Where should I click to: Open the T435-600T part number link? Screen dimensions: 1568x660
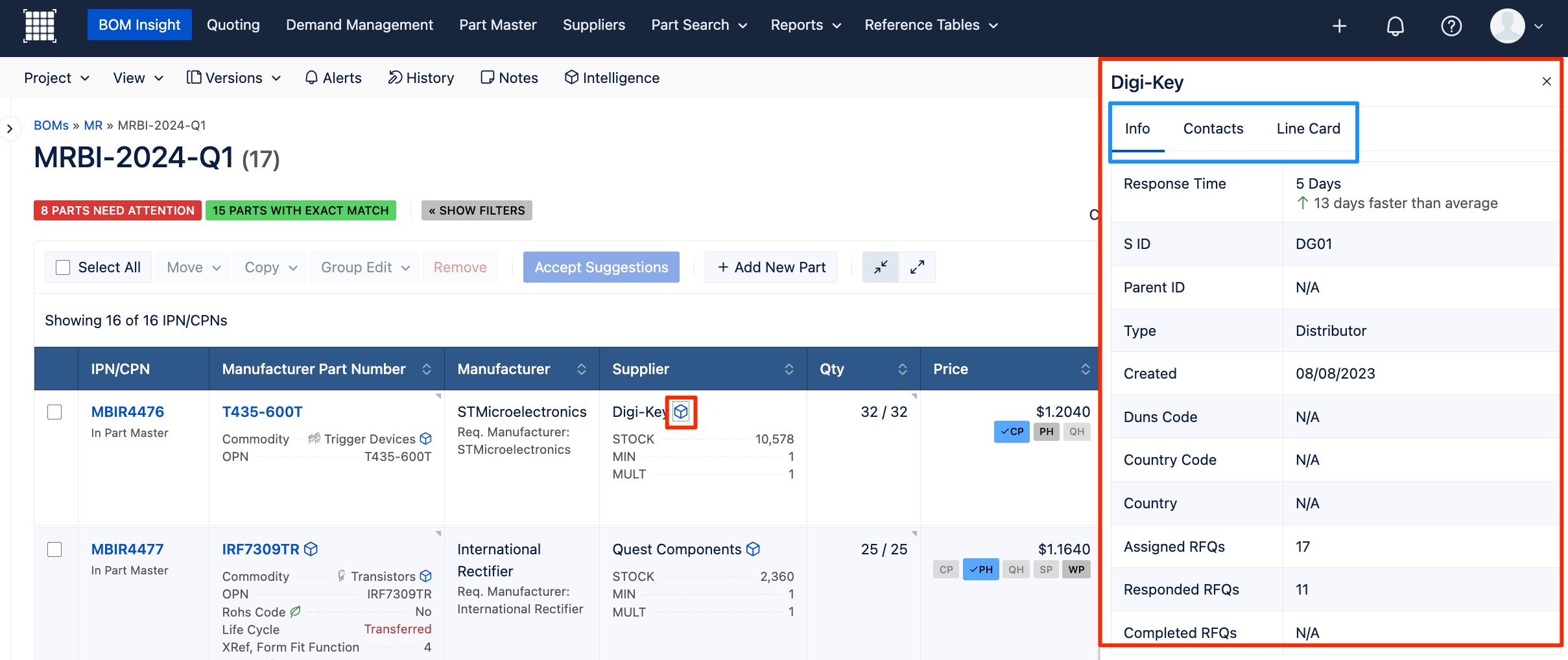point(262,412)
